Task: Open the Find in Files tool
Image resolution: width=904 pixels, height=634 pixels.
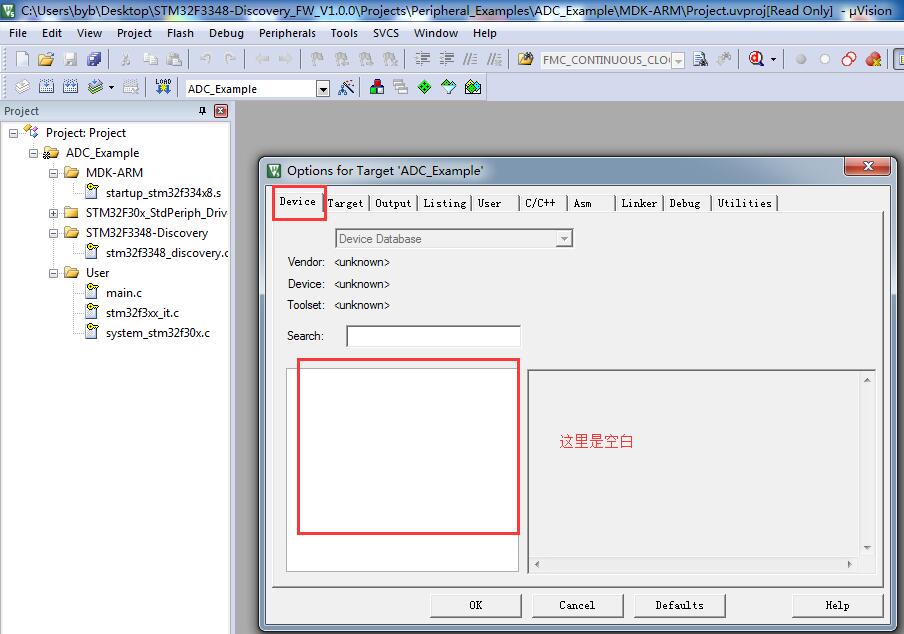Action: pyautogui.click(x=525, y=59)
